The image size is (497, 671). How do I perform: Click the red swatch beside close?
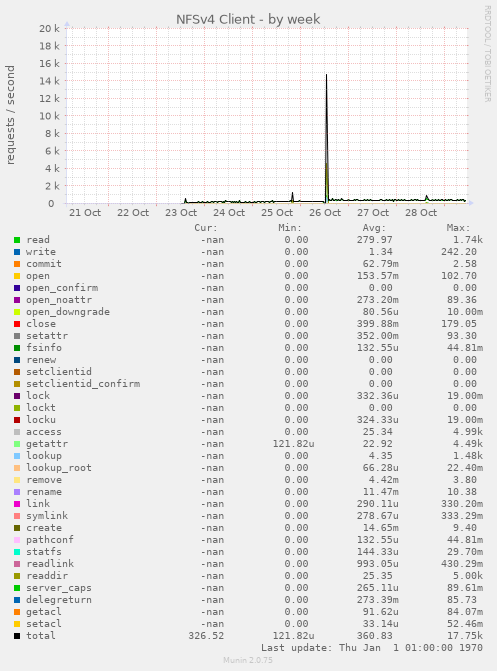coord(17,324)
